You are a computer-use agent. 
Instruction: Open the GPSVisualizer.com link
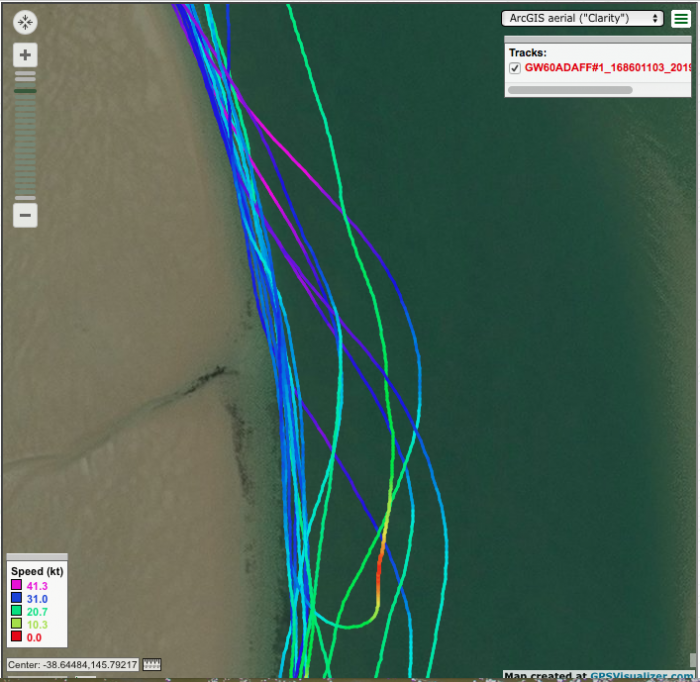click(640, 676)
